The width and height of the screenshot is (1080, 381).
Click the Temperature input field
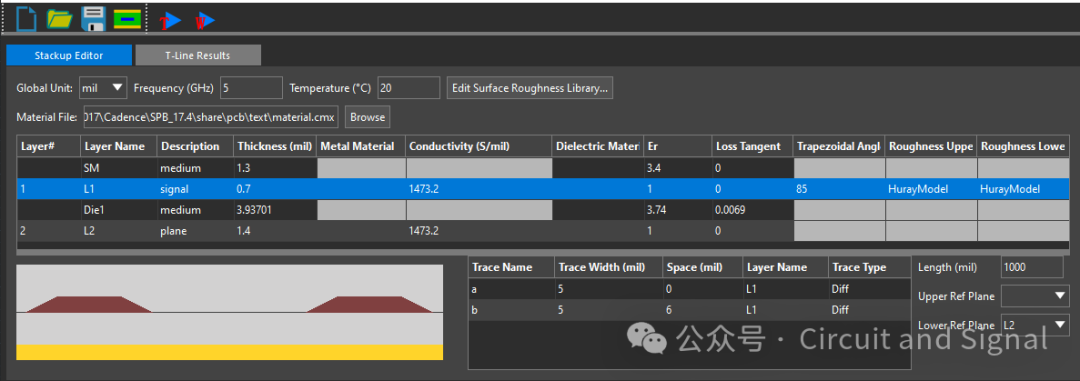pyautogui.click(x=408, y=87)
